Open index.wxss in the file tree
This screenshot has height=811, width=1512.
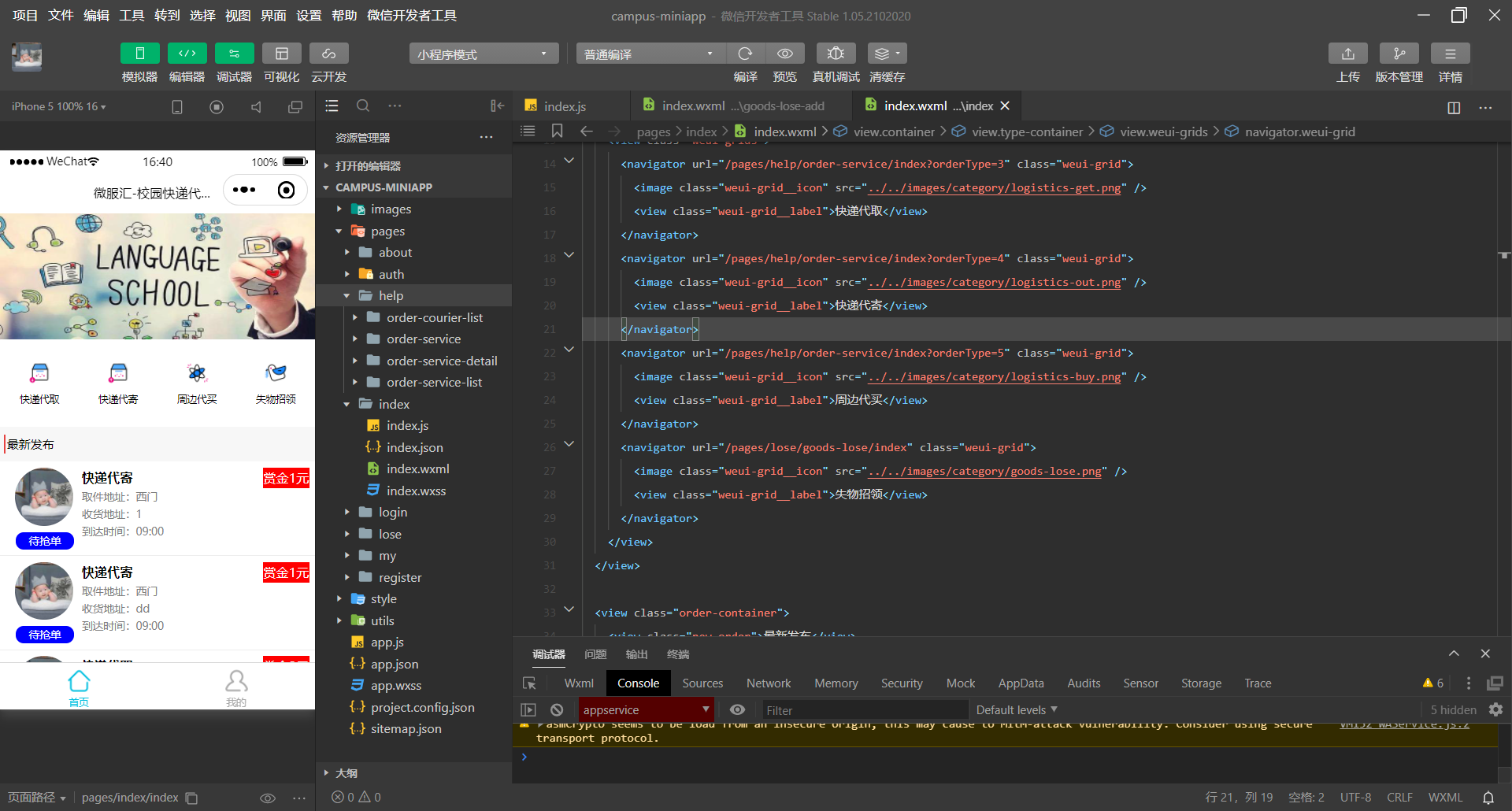point(417,491)
